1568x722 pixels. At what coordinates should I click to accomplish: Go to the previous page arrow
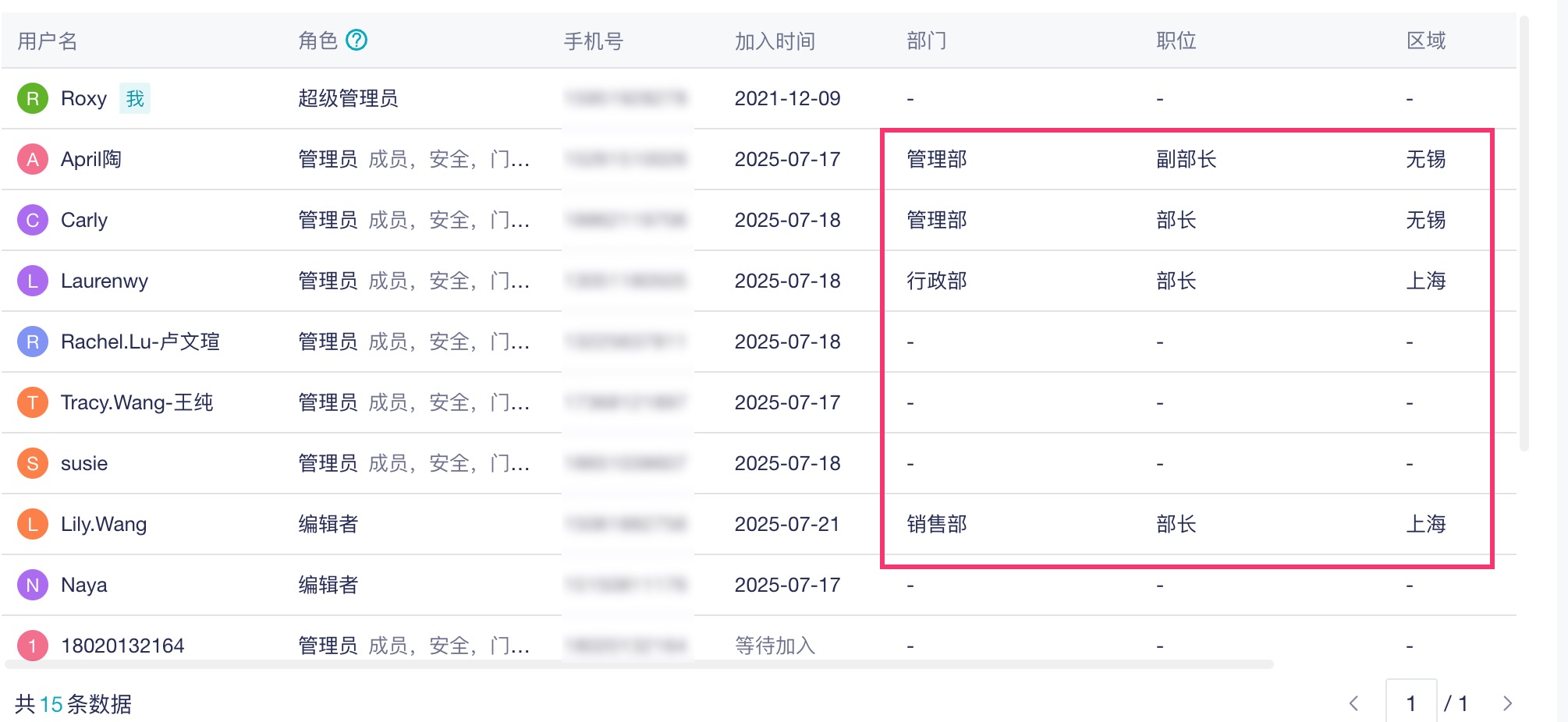tap(1354, 703)
